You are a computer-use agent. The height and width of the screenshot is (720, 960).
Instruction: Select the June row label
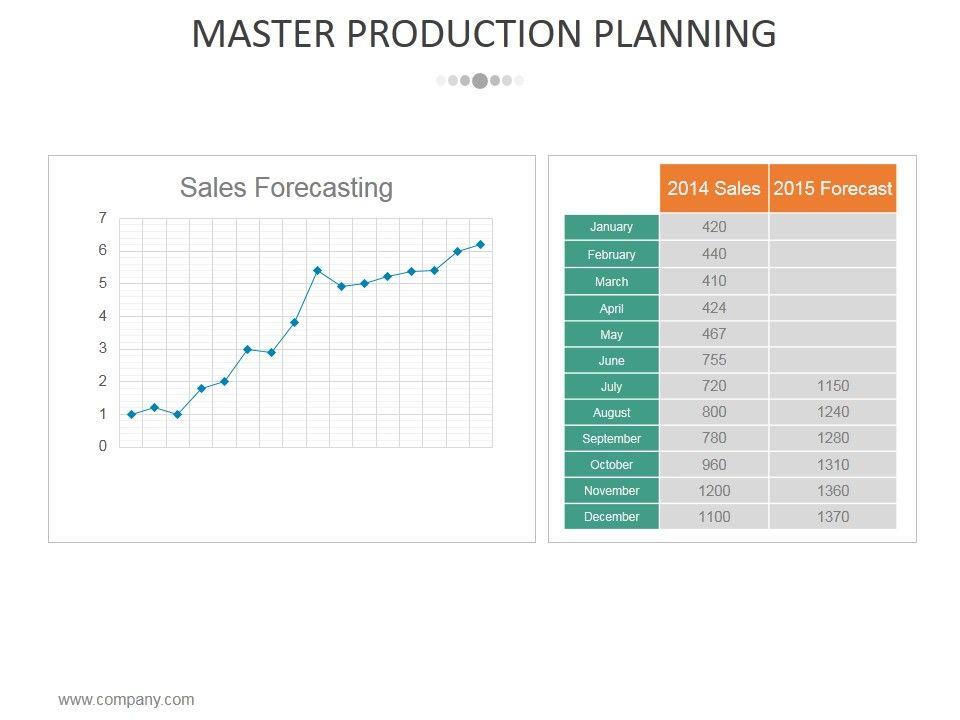612,361
